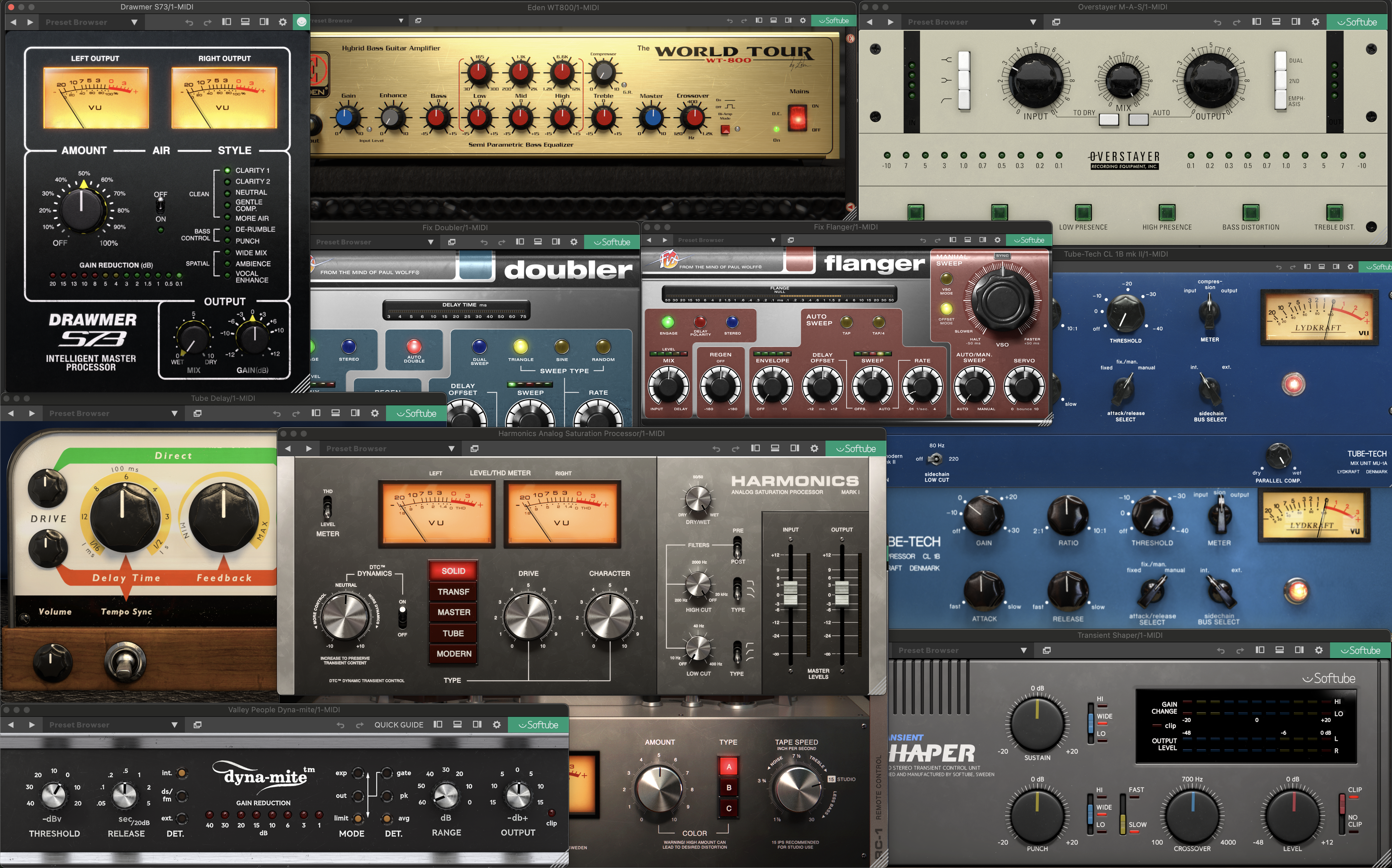Open settings gear in Drawmer S73 toolbar

click(x=282, y=22)
